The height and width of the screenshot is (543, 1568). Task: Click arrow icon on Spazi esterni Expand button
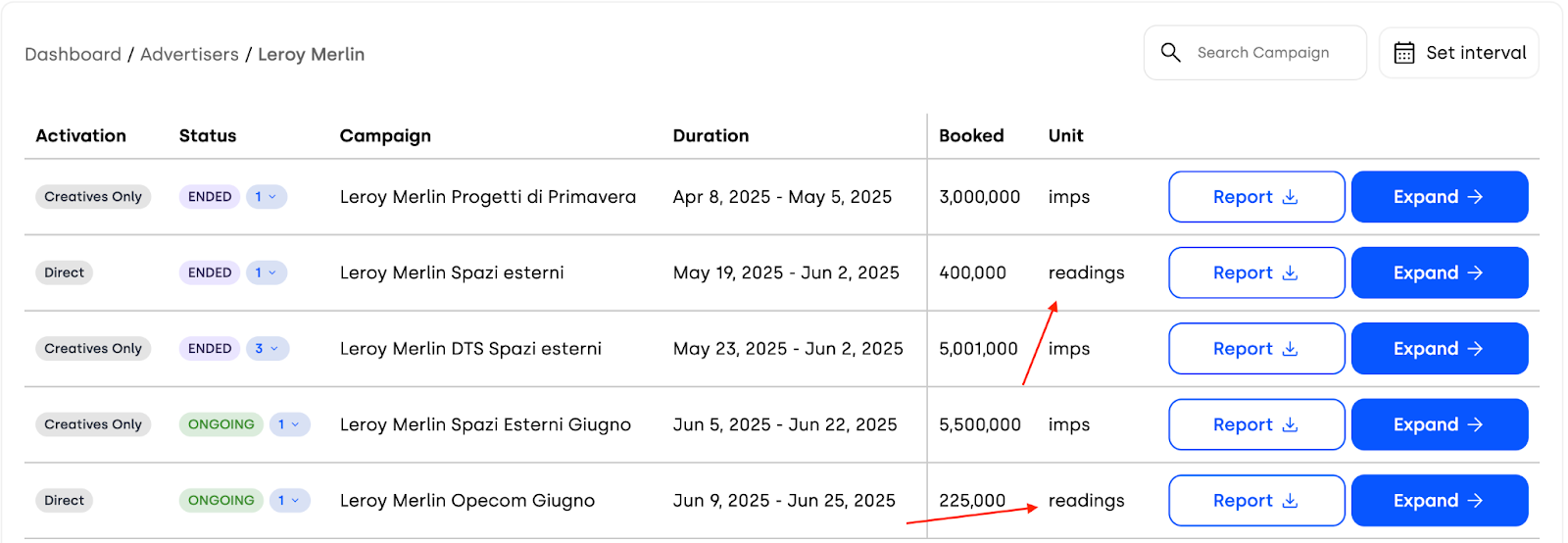coord(1475,272)
